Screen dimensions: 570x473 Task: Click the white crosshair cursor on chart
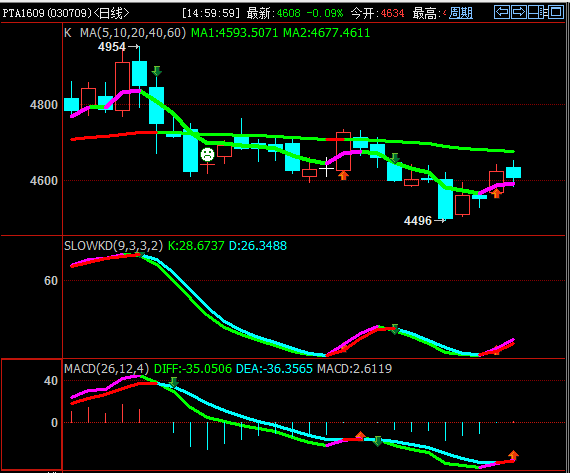(326, 168)
